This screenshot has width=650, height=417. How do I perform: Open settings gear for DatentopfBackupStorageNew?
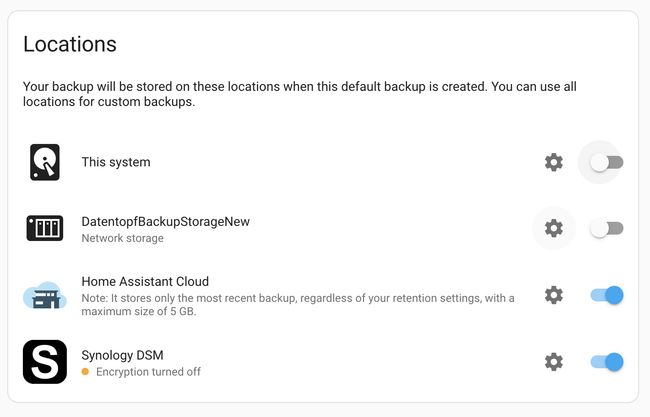click(x=553, y=228)
